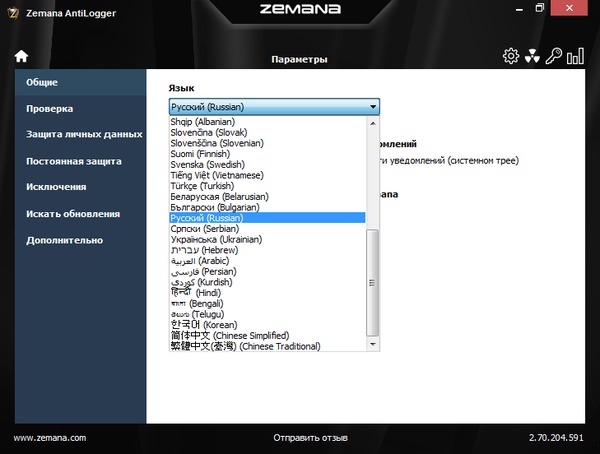Select Svenska (Swedish) language
The image size is (600, 454).
267,165
